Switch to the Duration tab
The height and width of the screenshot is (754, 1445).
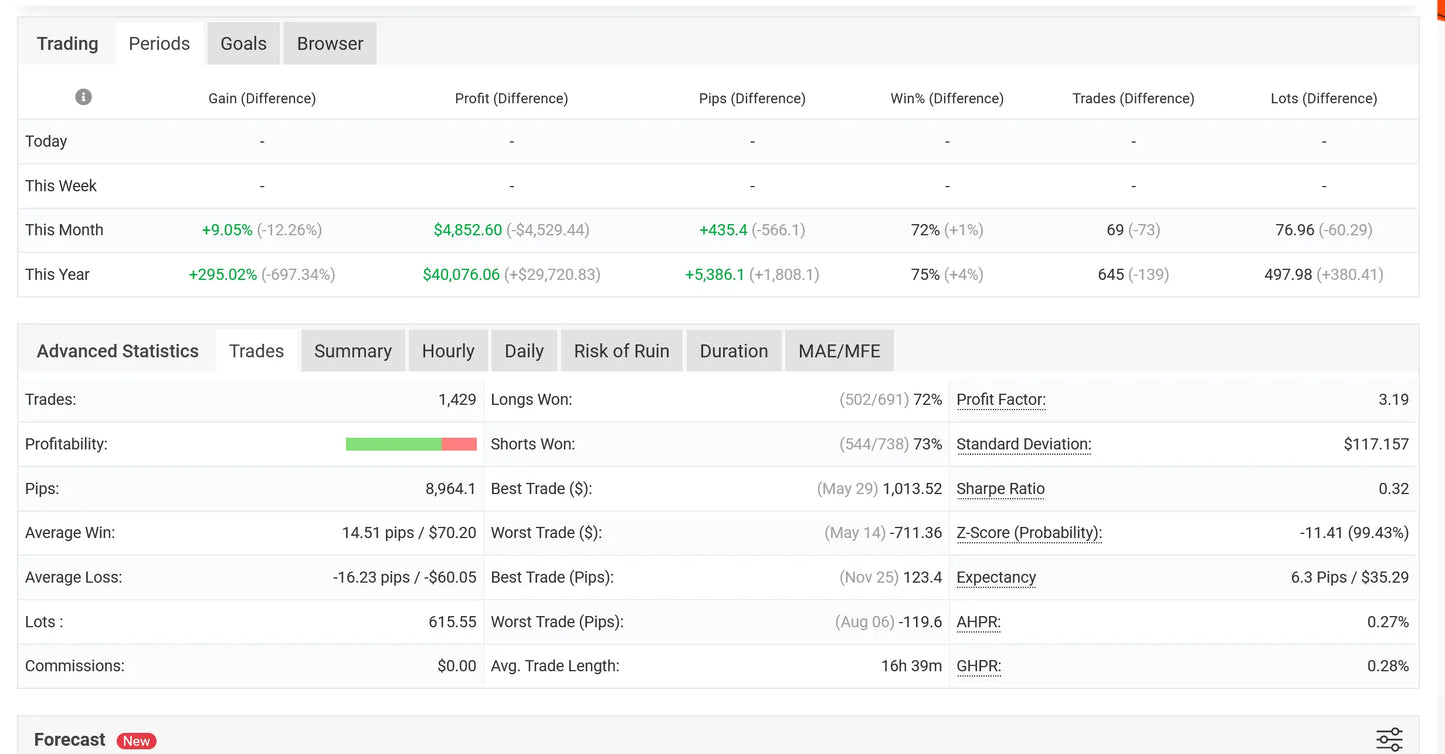point(734,351)
